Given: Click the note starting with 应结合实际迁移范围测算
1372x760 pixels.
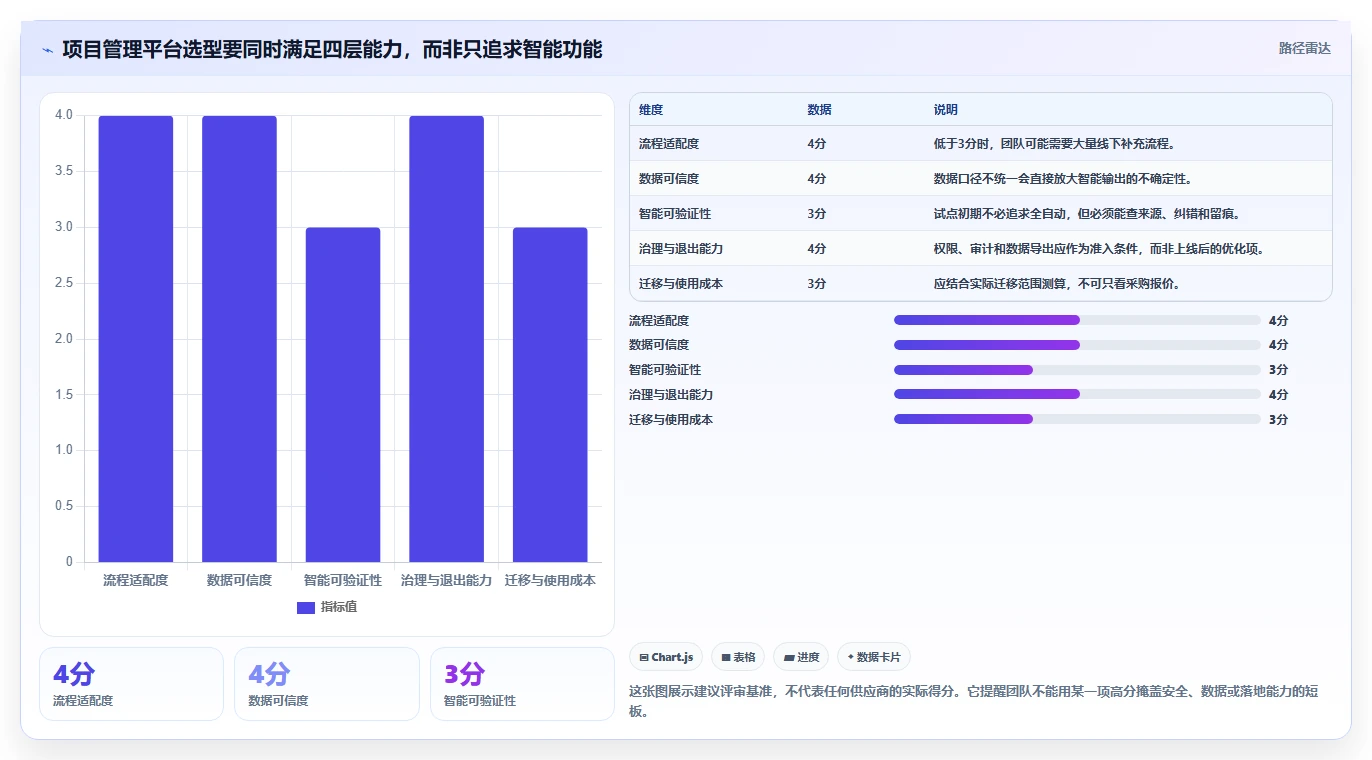Looking at the screenshot, I should (1057, 284).
